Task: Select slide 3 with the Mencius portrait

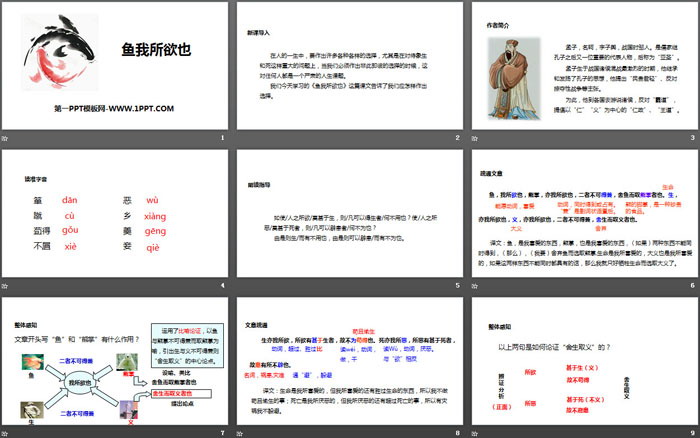Action: [585, 66]
